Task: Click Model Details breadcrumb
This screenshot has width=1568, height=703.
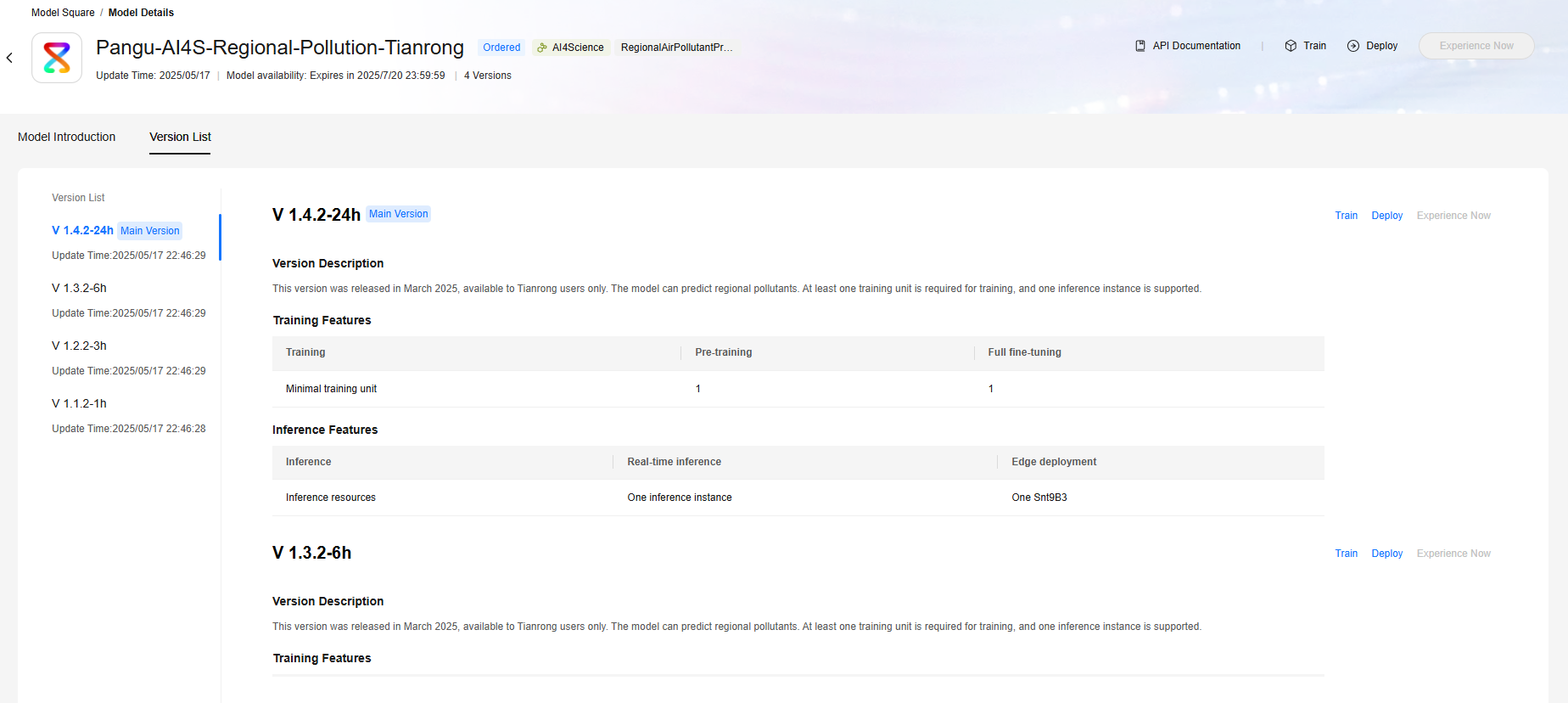Action: point(141,13)
